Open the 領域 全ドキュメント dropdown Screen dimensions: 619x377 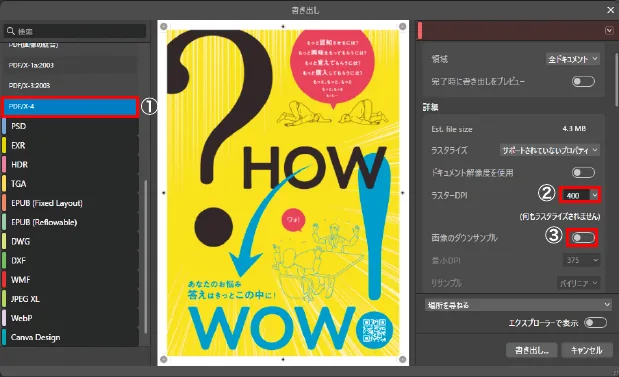pyautogui.click(x=573, y=59)
